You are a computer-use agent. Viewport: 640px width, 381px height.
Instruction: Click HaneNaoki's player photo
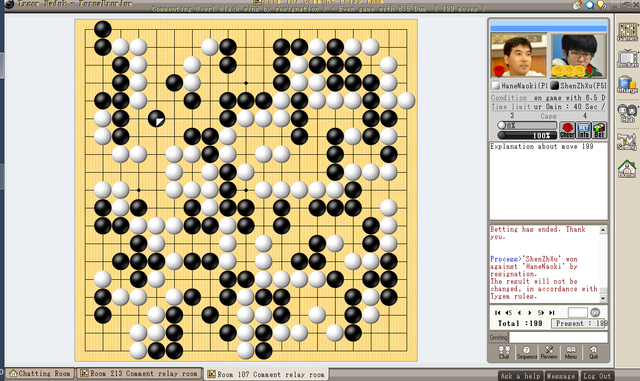[519, 56]
